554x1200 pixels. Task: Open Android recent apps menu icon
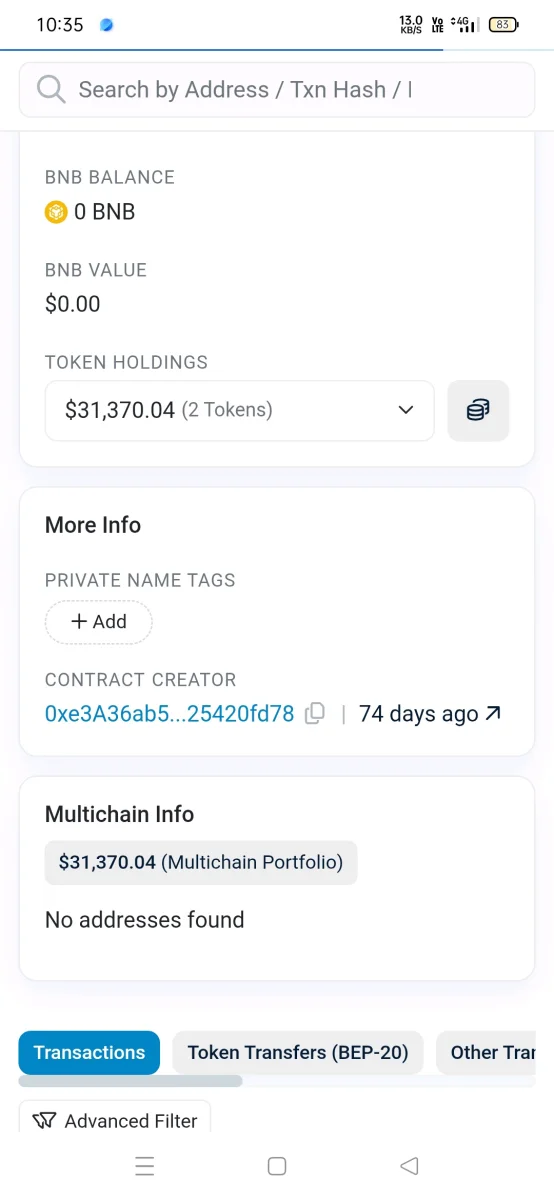coord(145,1166)
